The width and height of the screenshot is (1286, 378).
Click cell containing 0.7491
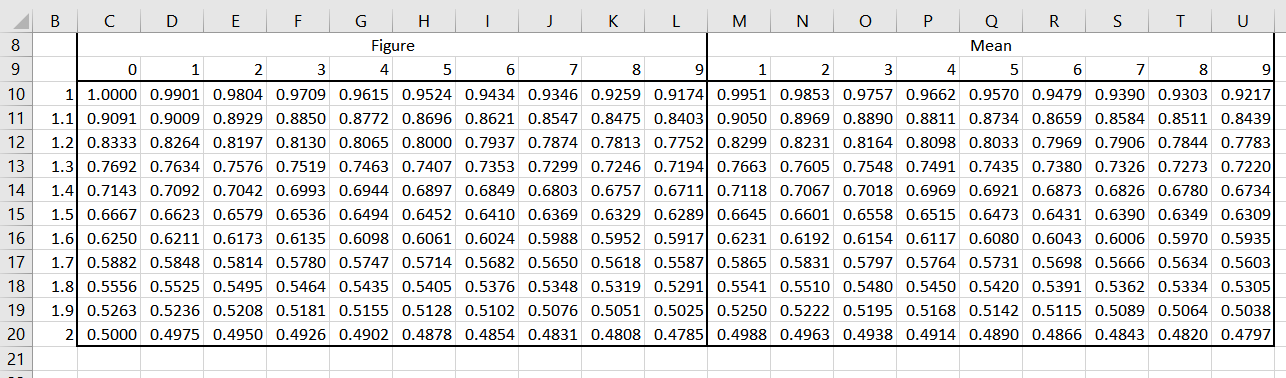coord(928,167)
